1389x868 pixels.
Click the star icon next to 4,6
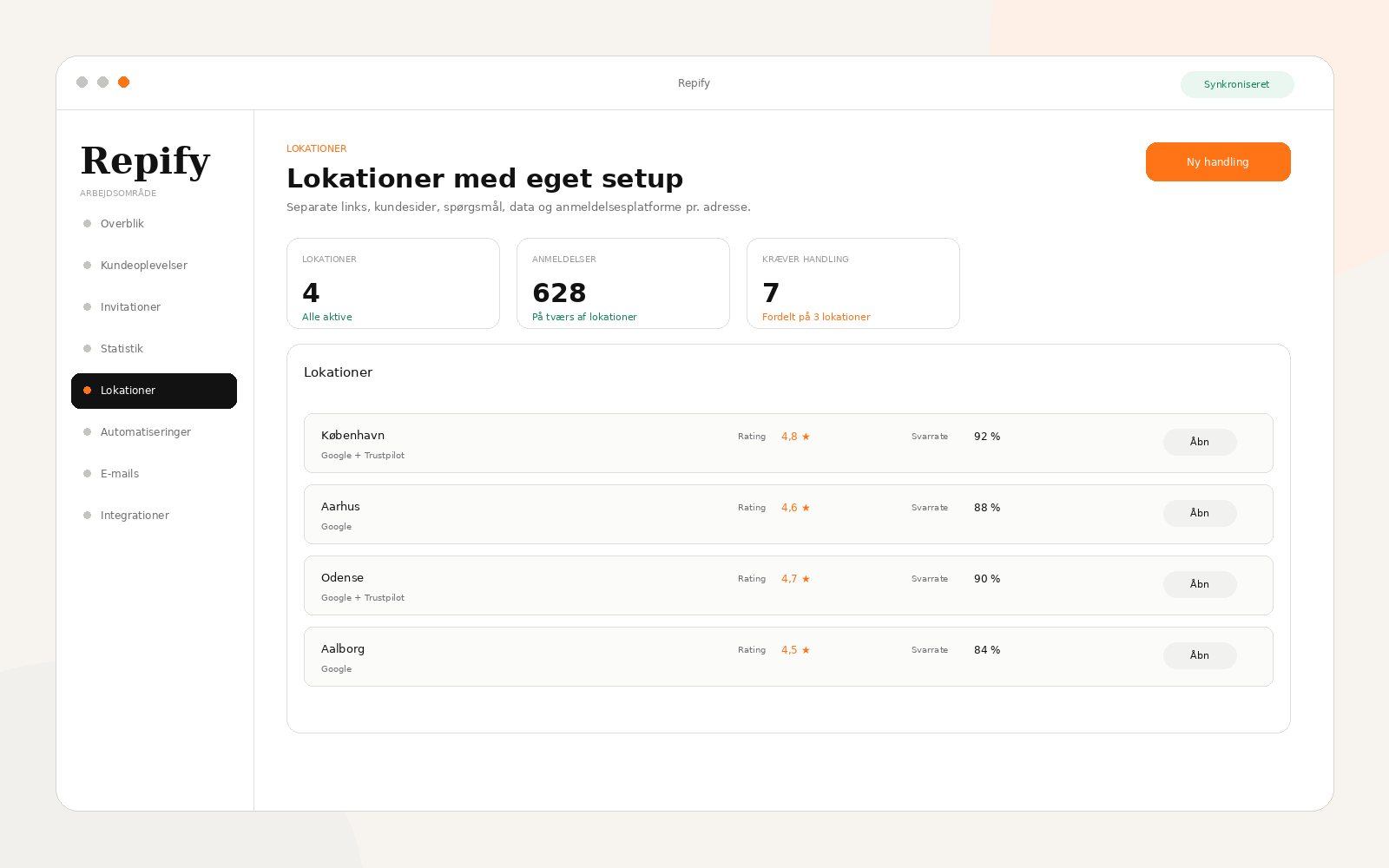(x=806, y=508)
